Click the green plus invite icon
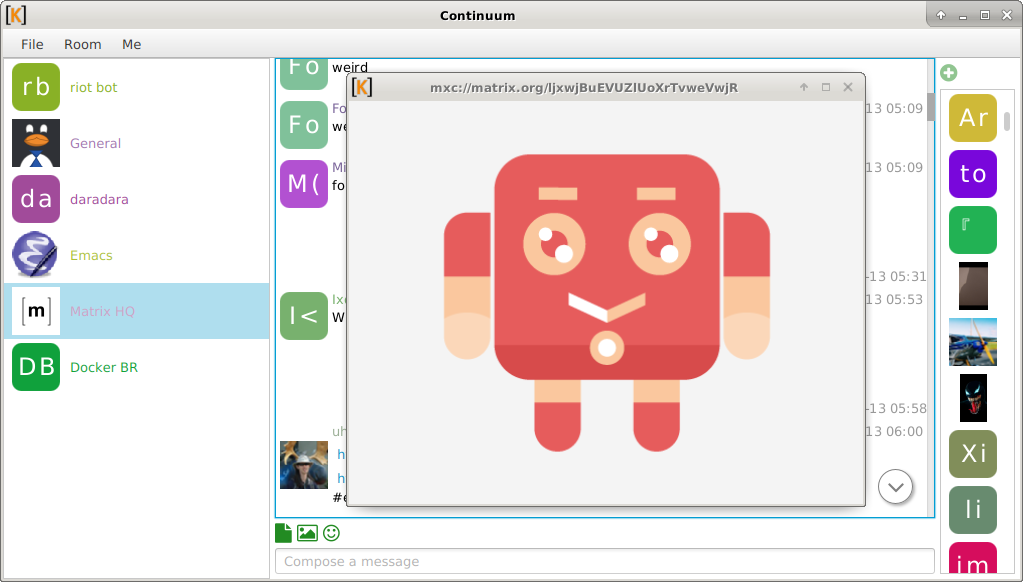This screenshot has height=582, width=1023. [949, 73]
